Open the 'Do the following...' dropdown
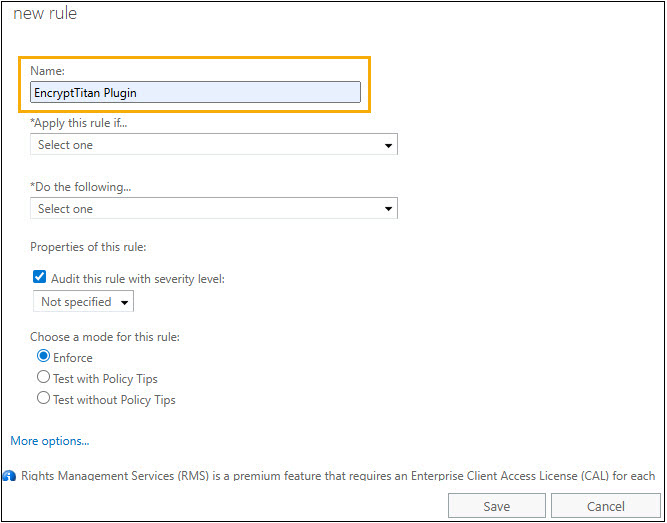Image resolution: width=667 pixels, height=523 pixels. [x=214, y=209]
